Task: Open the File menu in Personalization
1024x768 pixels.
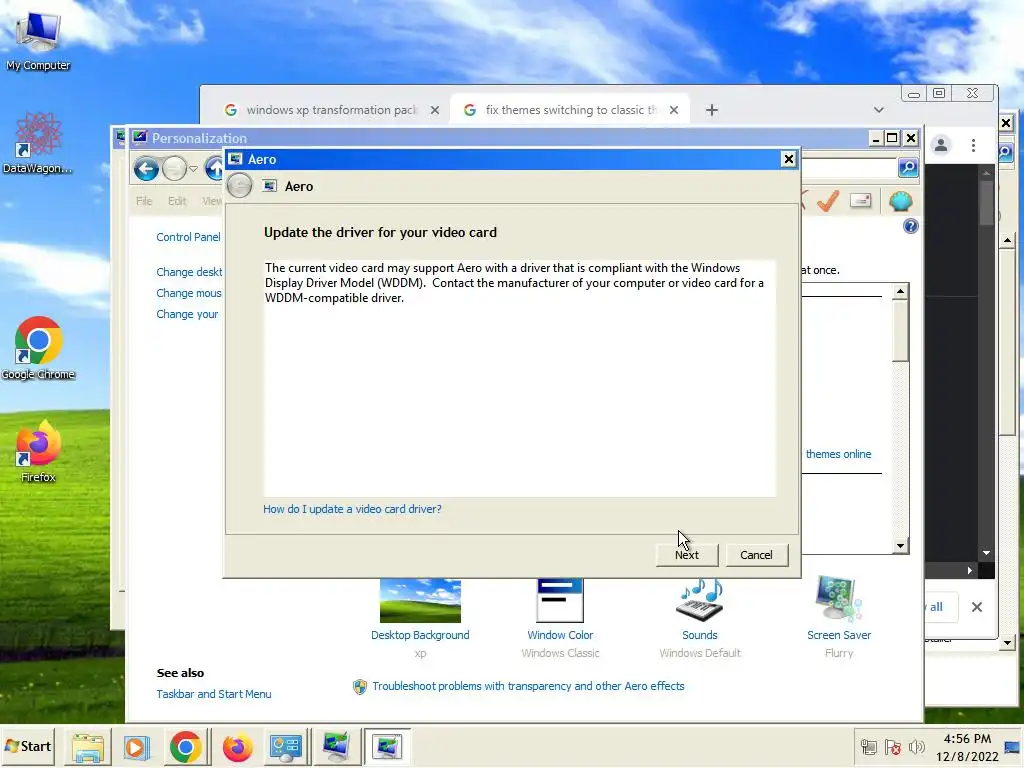Action: [x=144, y=201]
